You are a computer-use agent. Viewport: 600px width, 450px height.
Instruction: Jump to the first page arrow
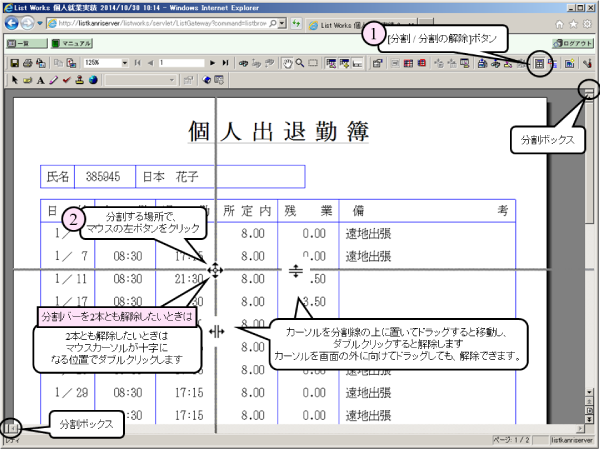(x=138, y=63)
